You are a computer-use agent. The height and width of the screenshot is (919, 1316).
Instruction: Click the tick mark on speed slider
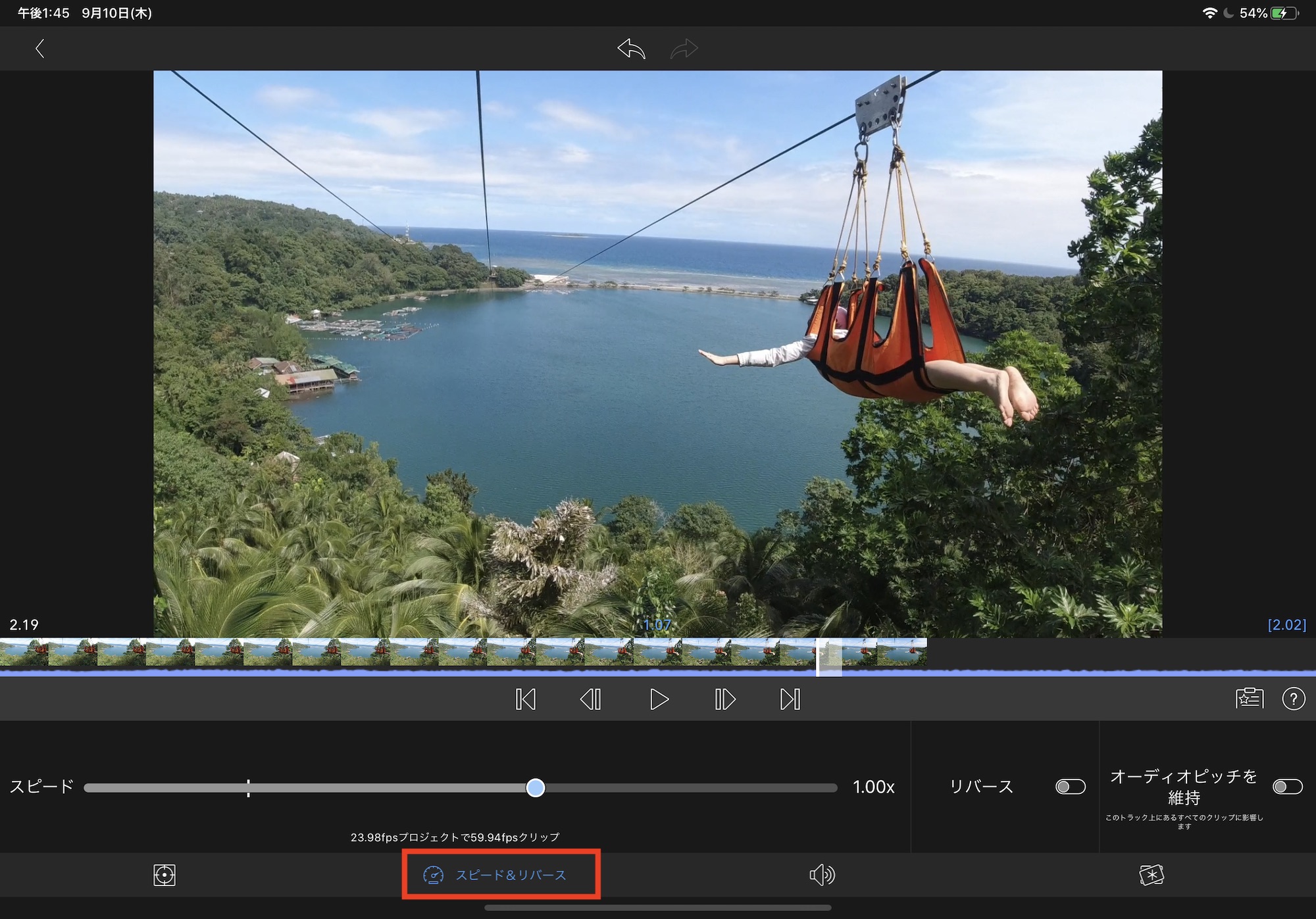(248, 787)
